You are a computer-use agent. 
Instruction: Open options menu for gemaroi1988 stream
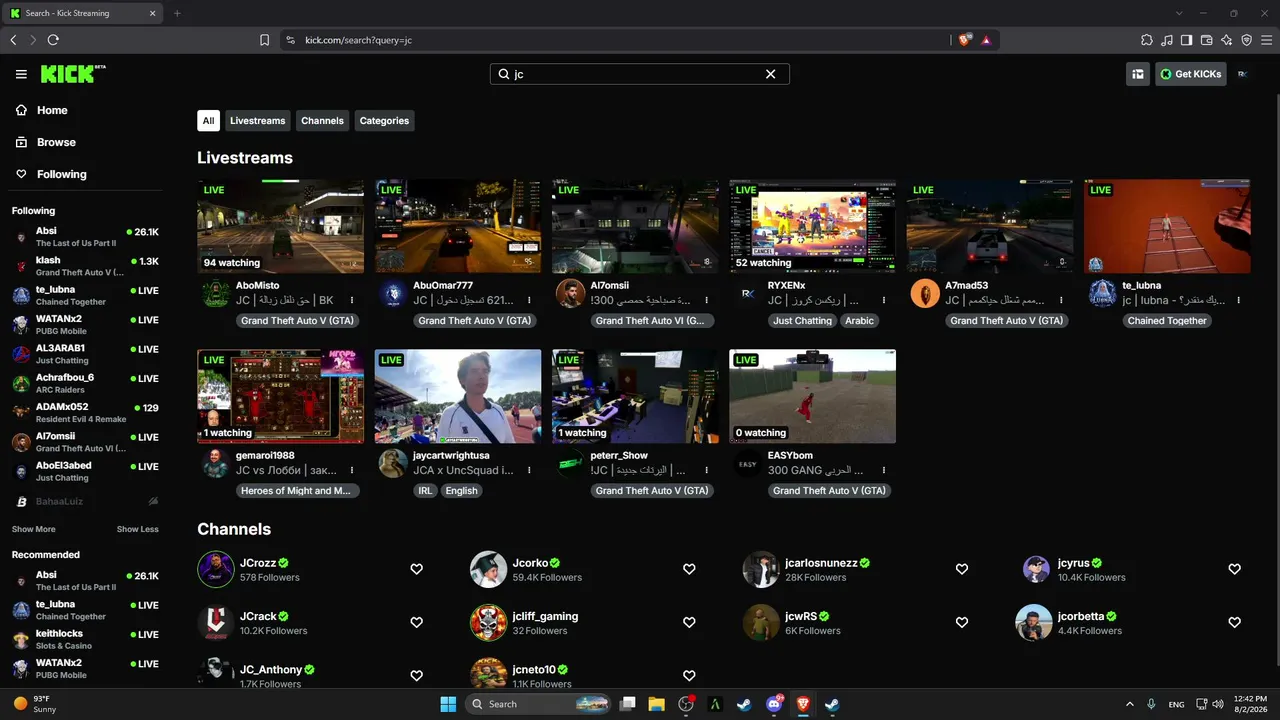click(352, 470)
